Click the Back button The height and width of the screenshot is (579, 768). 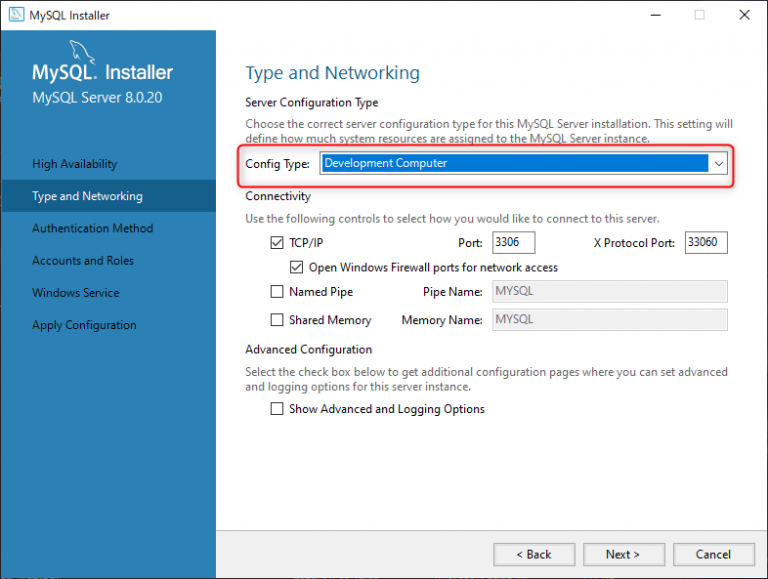click(535, 554)
